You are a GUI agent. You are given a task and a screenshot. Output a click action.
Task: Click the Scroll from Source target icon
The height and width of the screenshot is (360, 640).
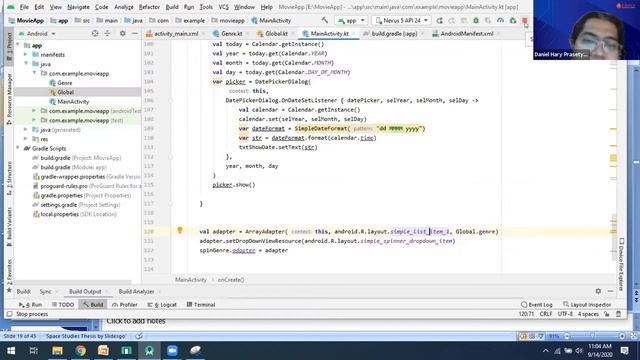tap(95, 33)
